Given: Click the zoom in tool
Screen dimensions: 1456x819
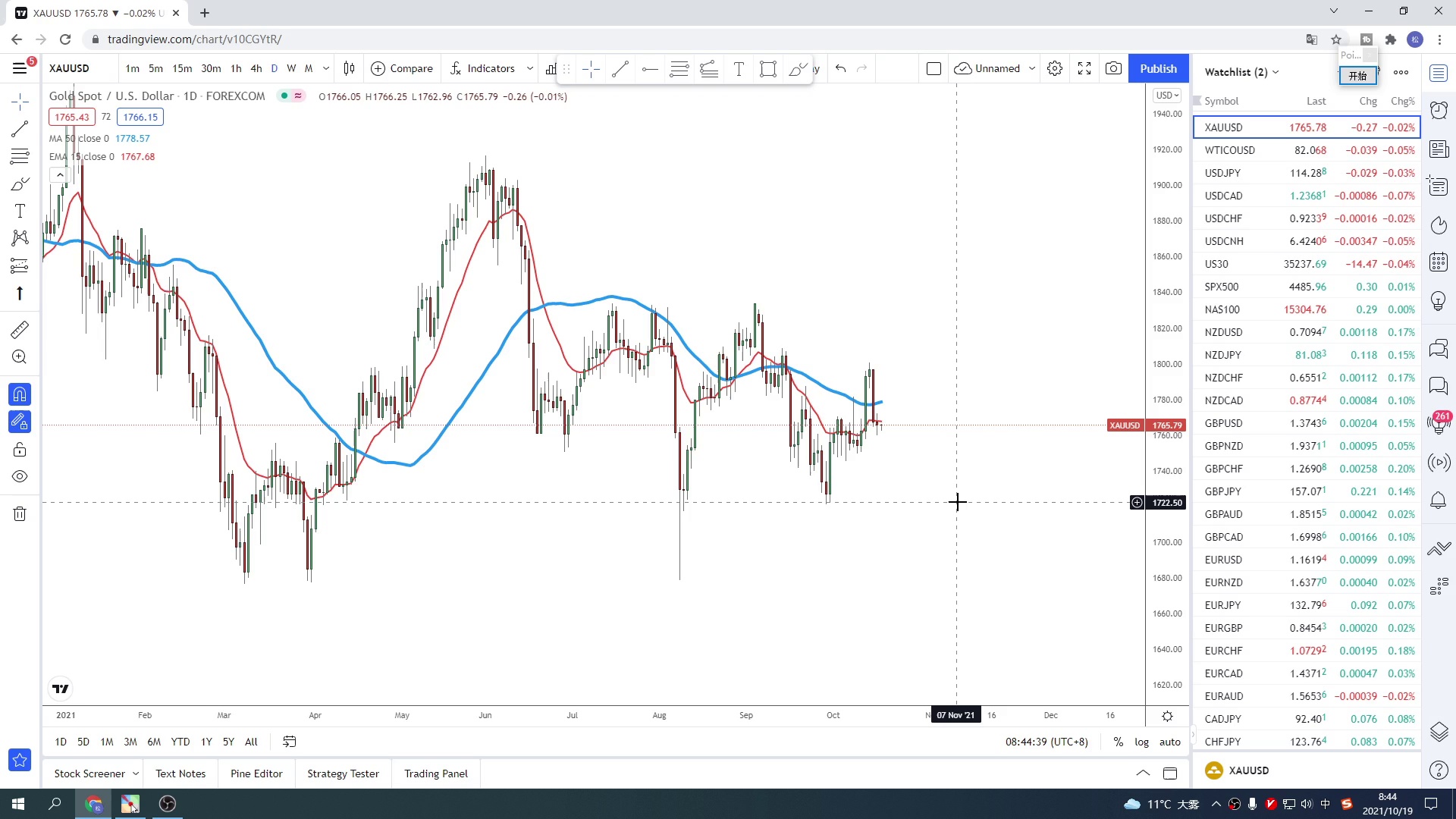Looking at the screenshot, I should click(x=20, y=357).
